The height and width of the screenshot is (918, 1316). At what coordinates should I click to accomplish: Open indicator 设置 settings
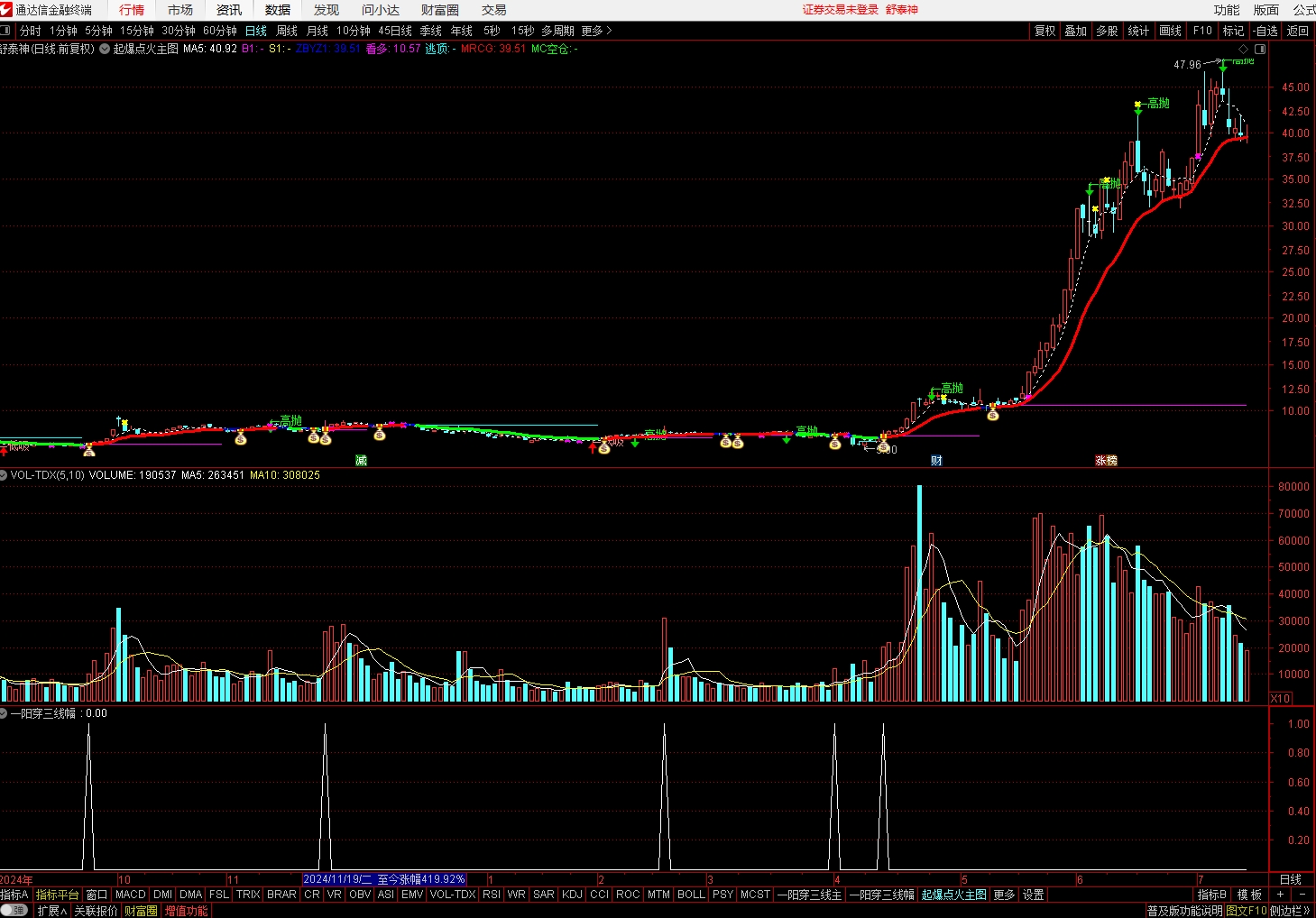coord(1034,895)
